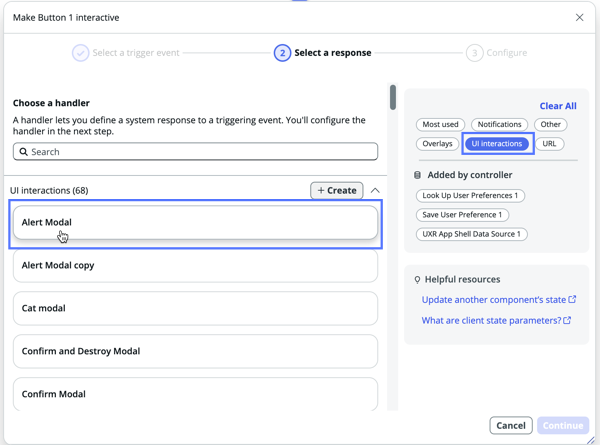
Task: Go back to Select a trigger event step
Action: (x=136, y=53)
